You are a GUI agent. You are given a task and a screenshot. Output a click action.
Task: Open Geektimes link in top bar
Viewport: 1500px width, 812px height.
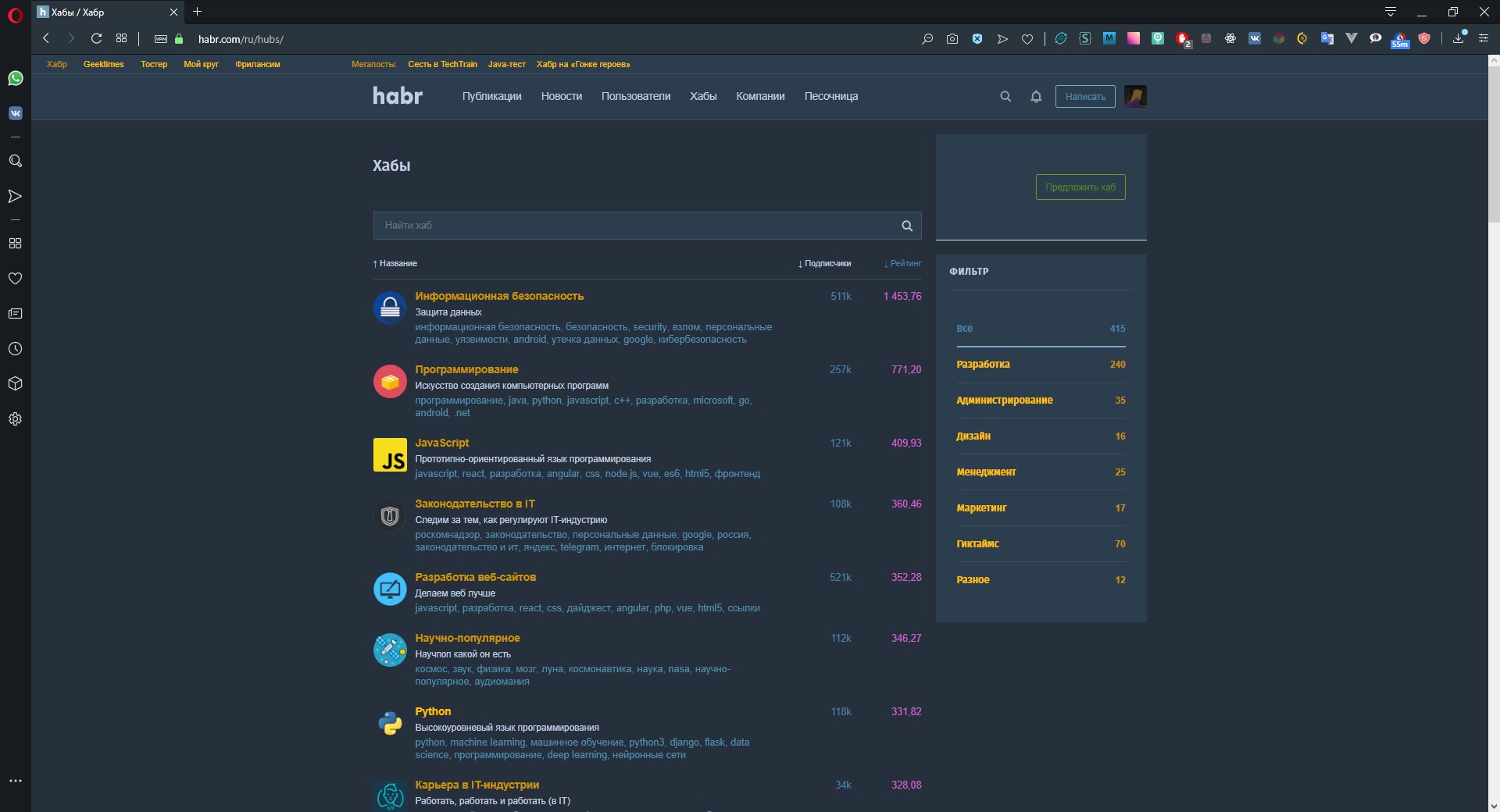pyautogui.click(x=104, y=64)
